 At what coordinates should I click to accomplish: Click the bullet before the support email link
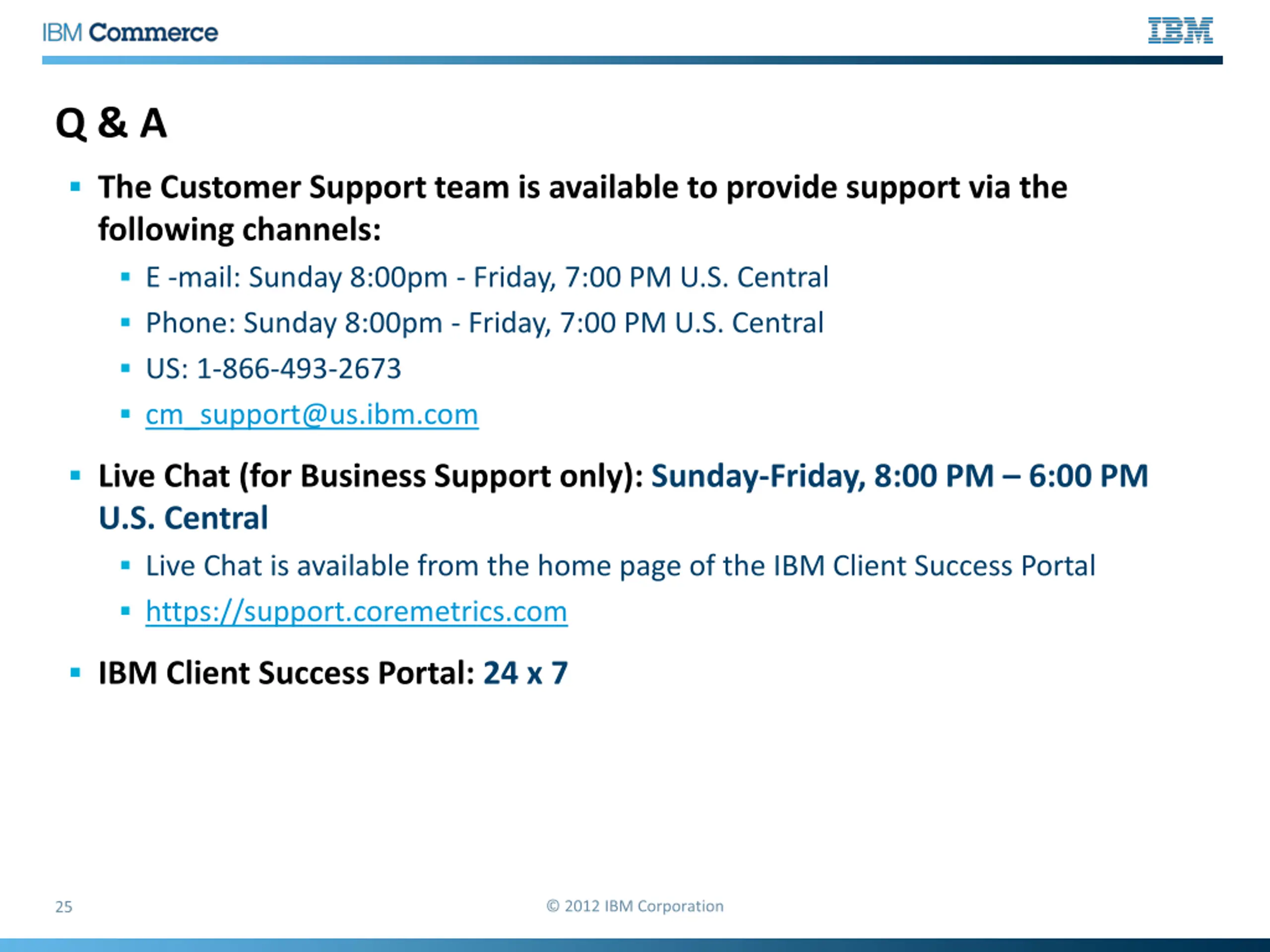(x=126, y=414)
